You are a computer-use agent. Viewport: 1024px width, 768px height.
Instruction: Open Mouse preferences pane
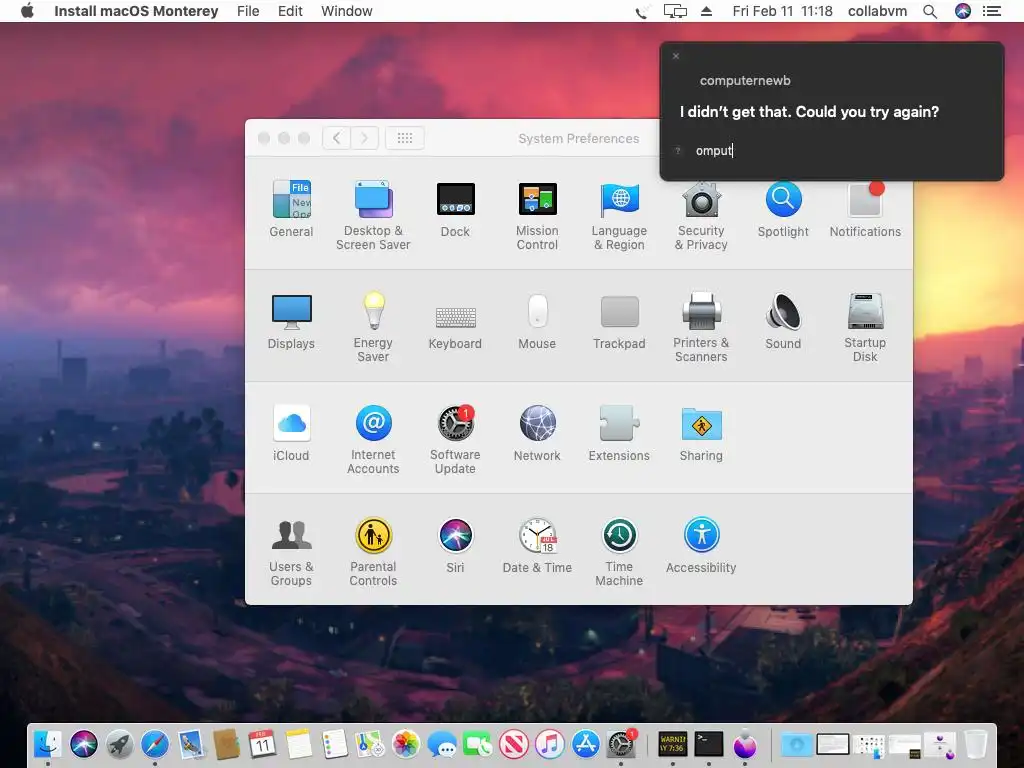coord(537,321)
